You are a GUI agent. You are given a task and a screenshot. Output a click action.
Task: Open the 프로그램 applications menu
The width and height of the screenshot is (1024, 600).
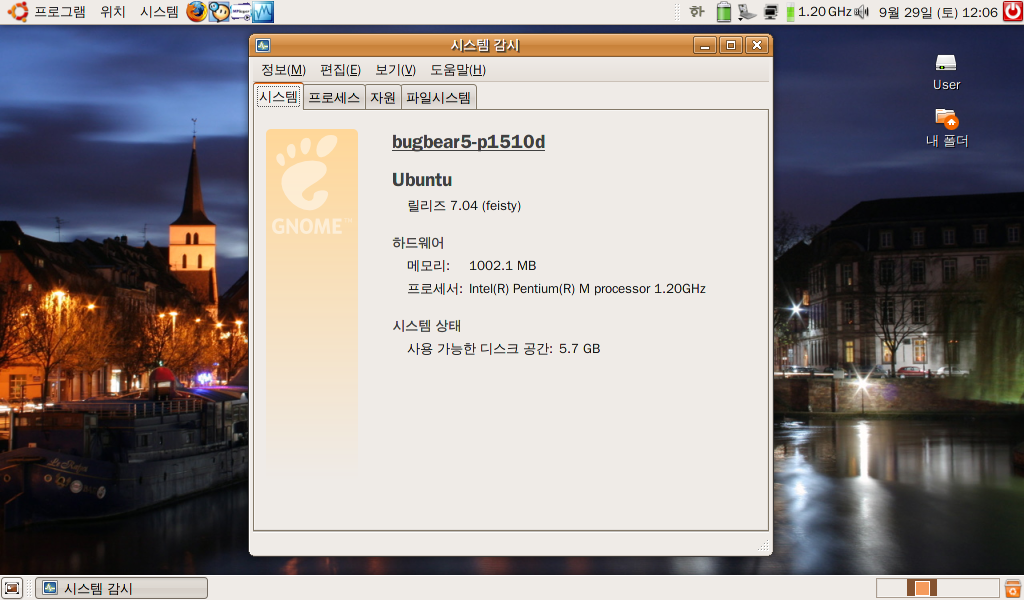tap(60, 12)
